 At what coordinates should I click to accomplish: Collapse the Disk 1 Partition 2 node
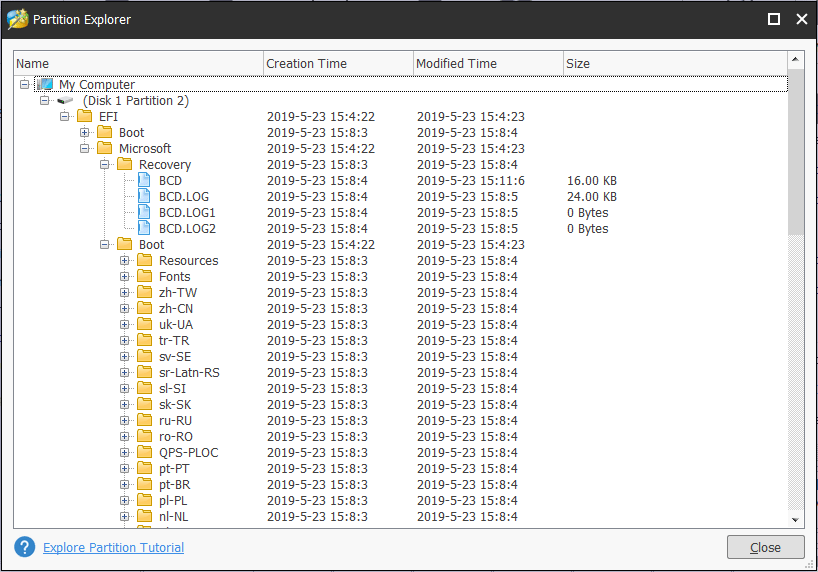tap(44, 100)
